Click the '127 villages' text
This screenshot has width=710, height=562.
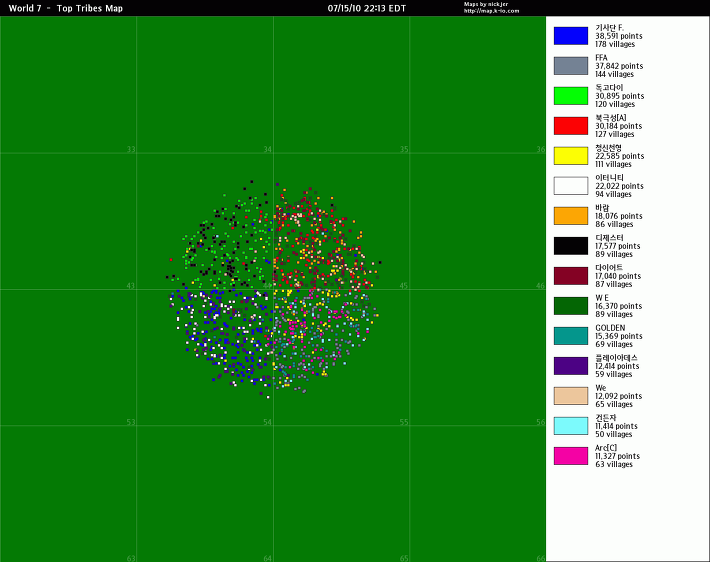(x=614, y=134)
